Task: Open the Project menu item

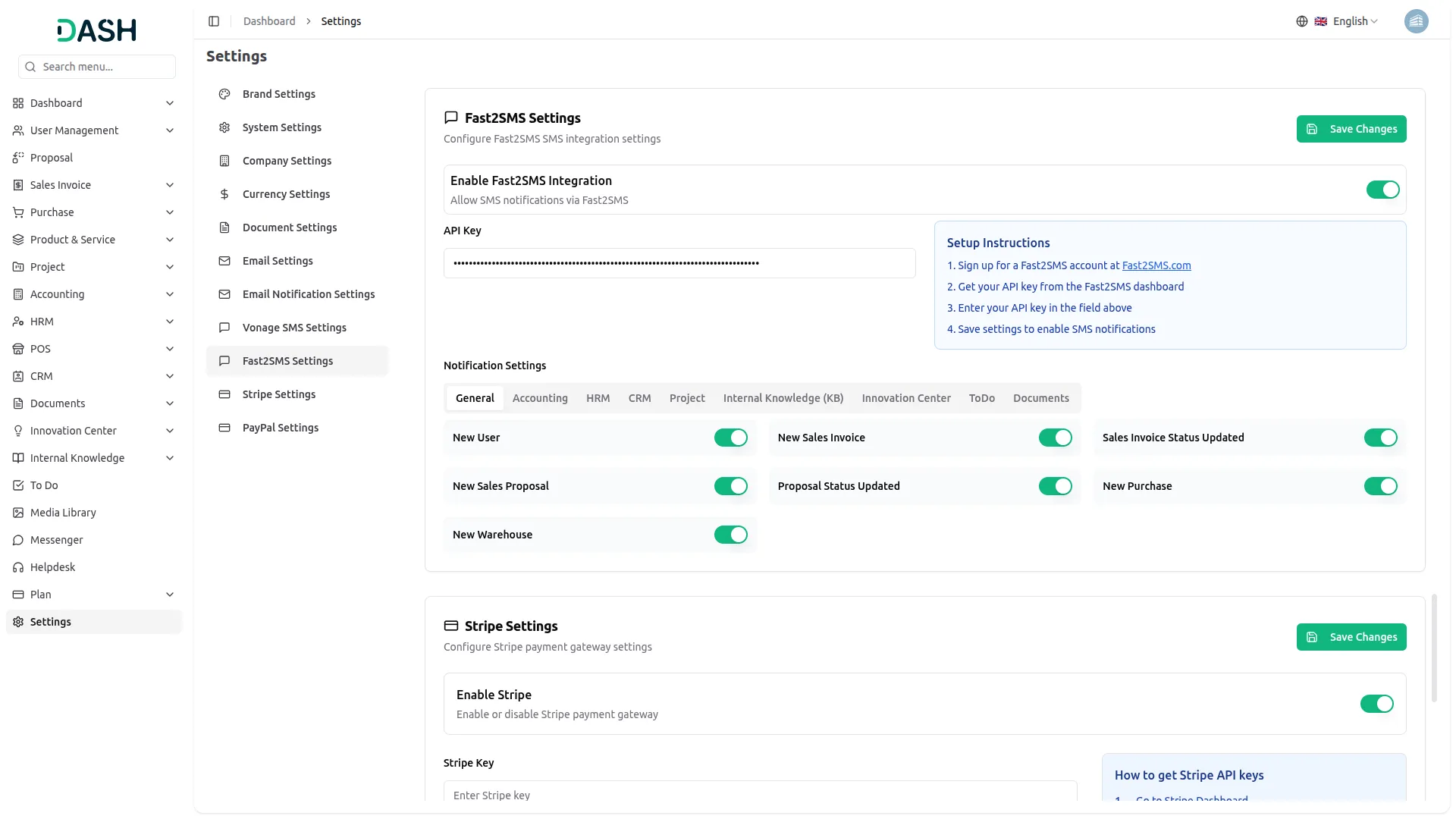Action: [94, 267]
